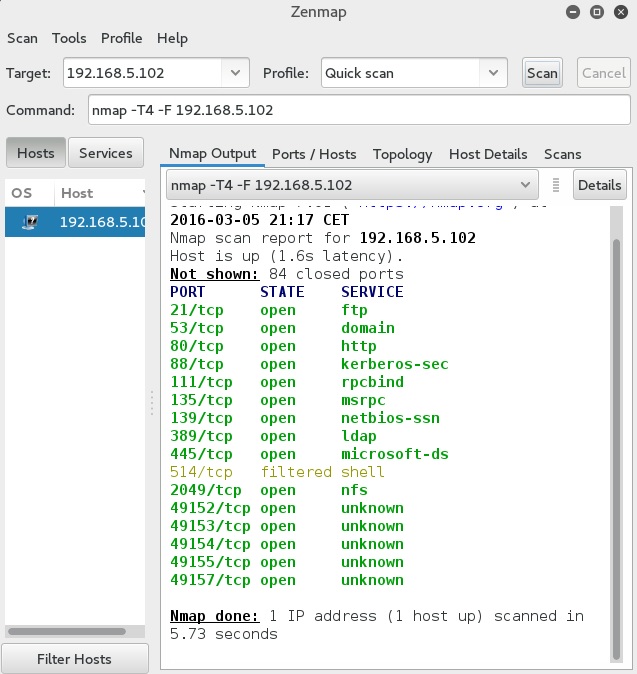This screenshot has width=637, height=674.
Task: Switch to the Host Details tab
Action: pos(488,154)
